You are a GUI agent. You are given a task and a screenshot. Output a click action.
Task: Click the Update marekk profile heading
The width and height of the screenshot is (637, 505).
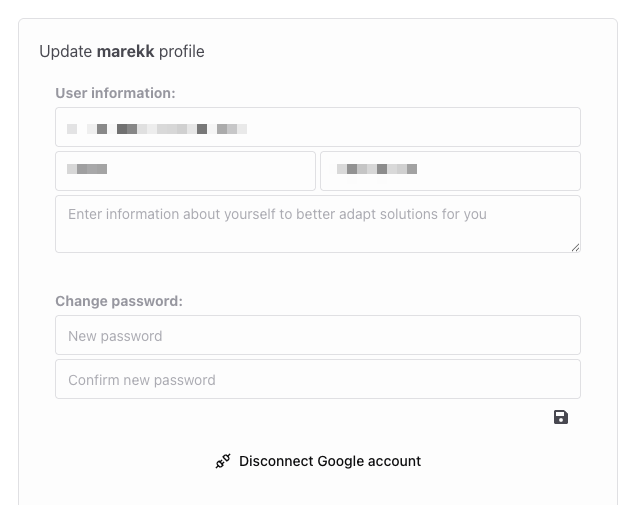tap(122, 51)
